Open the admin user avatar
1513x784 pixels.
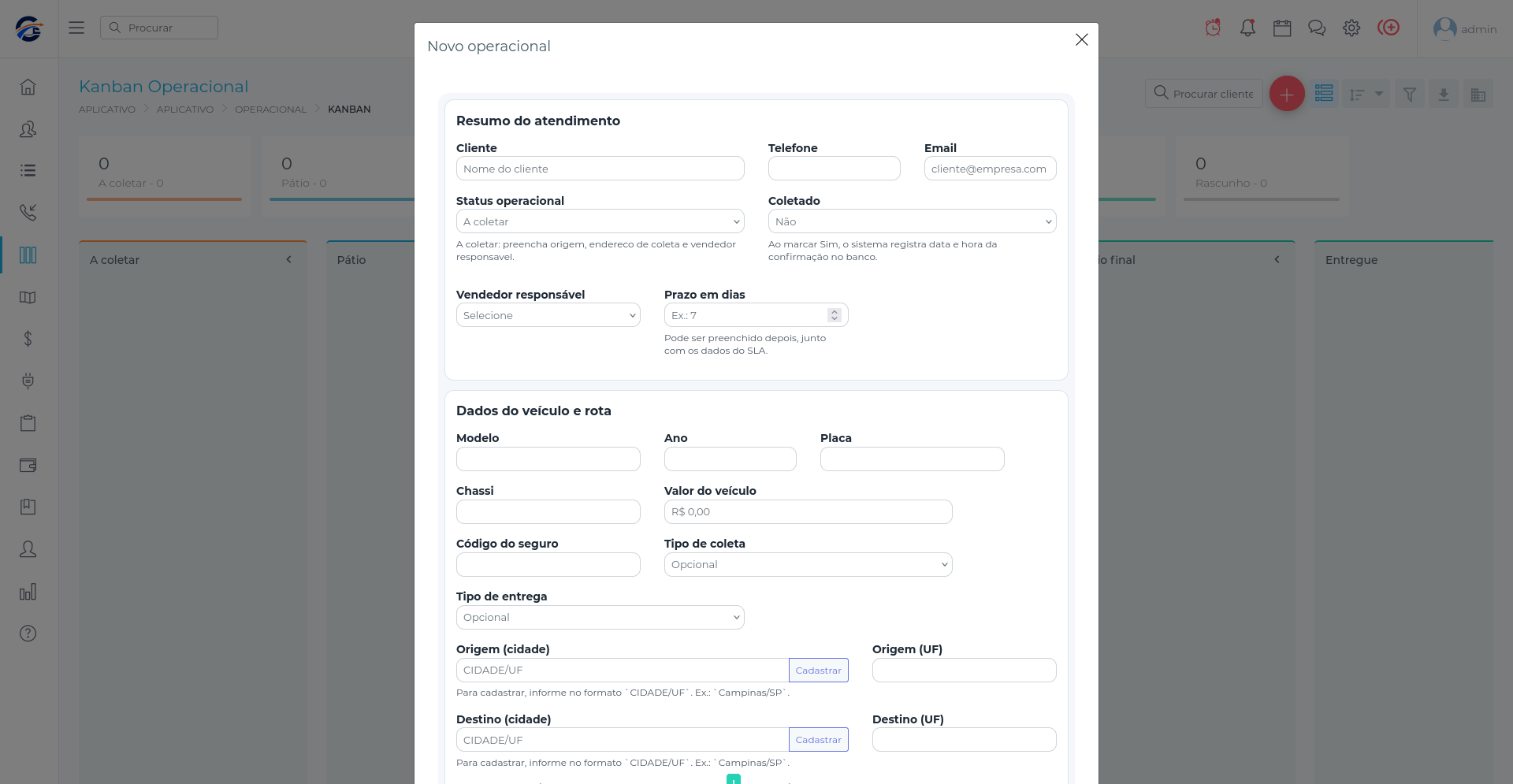pyautogui.click(x=1444, y=28)
